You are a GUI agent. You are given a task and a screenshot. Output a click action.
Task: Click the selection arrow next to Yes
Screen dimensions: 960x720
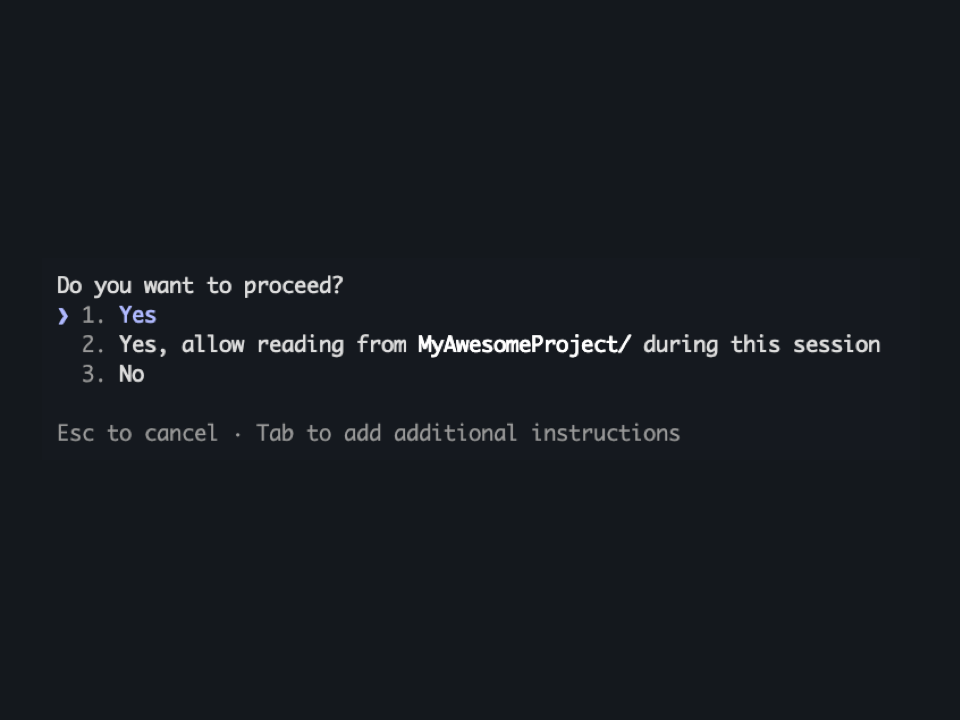click(x=62, y=315)
